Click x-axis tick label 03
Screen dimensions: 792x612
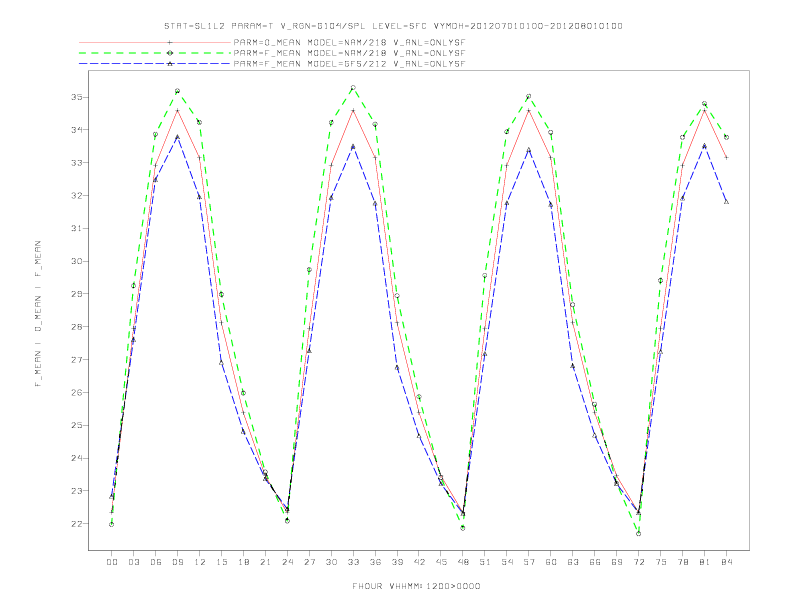(x=134, y=562)
